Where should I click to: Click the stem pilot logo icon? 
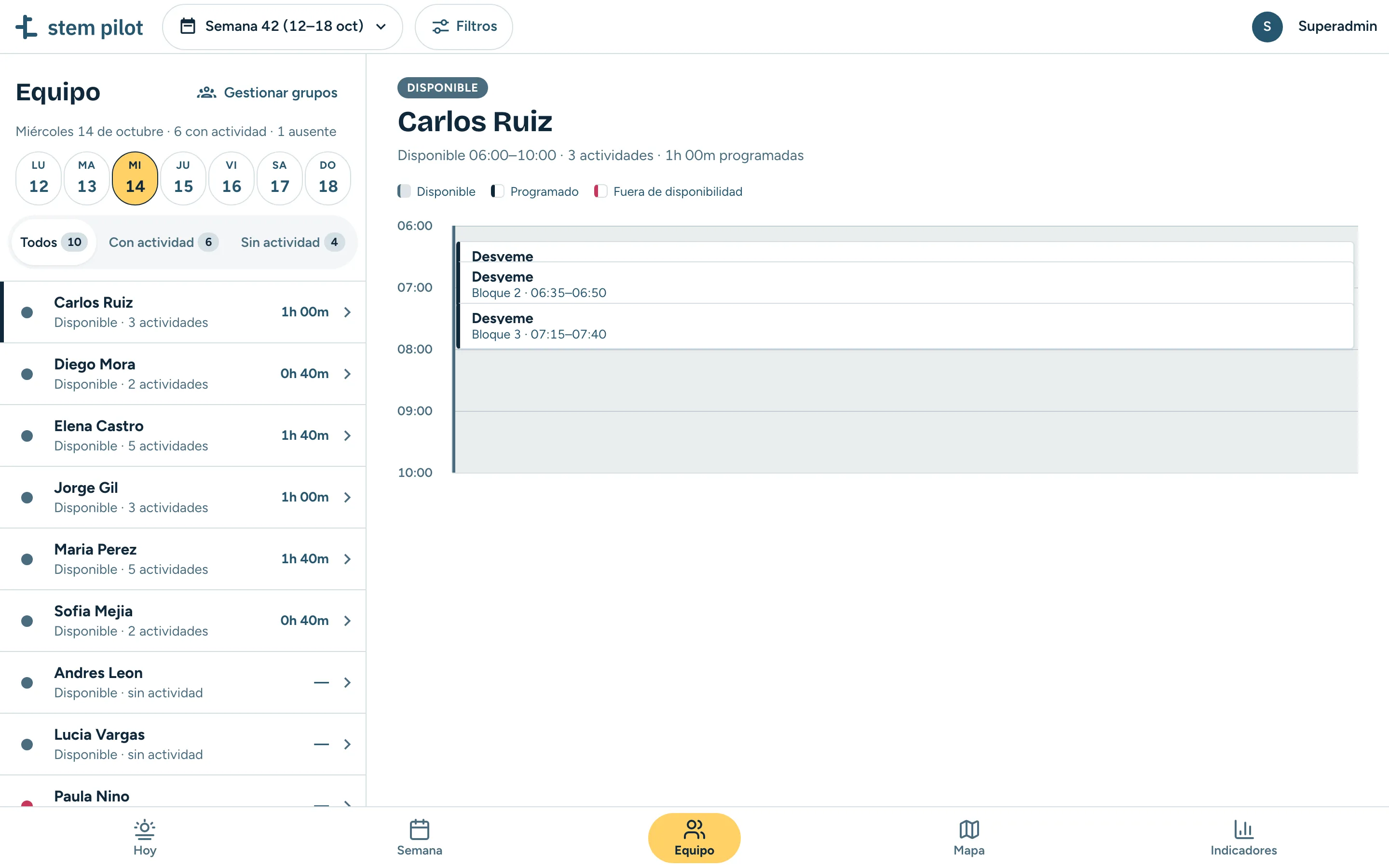(x=27, y=27)
